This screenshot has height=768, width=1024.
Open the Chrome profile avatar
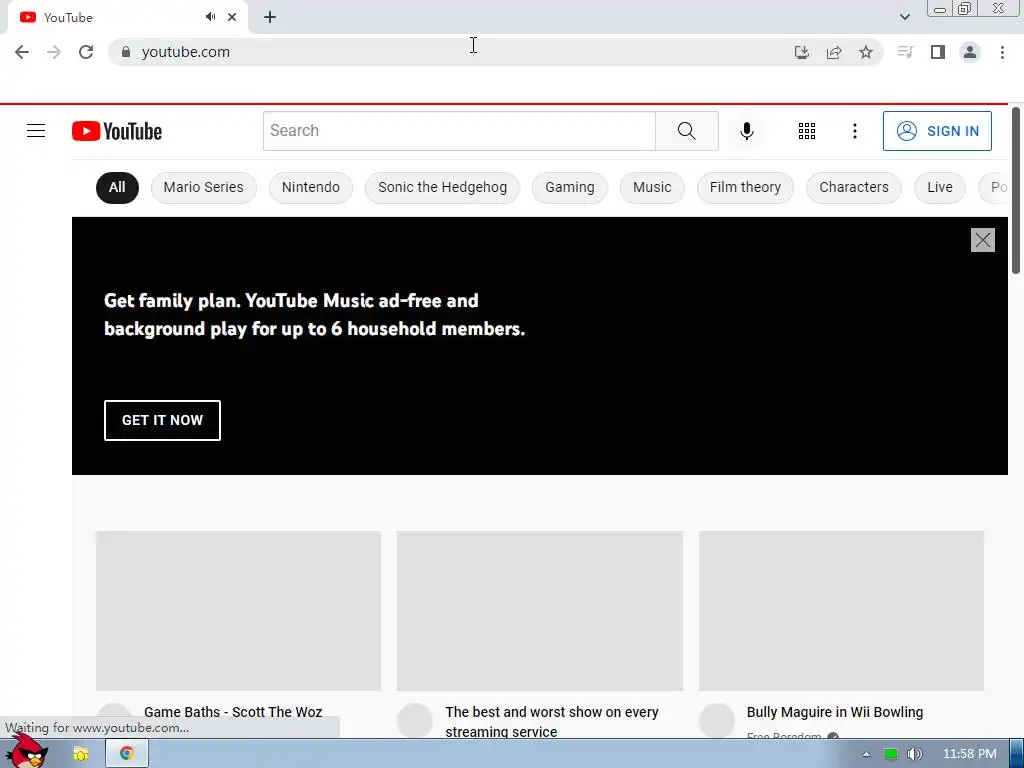[x=970, y=52]
